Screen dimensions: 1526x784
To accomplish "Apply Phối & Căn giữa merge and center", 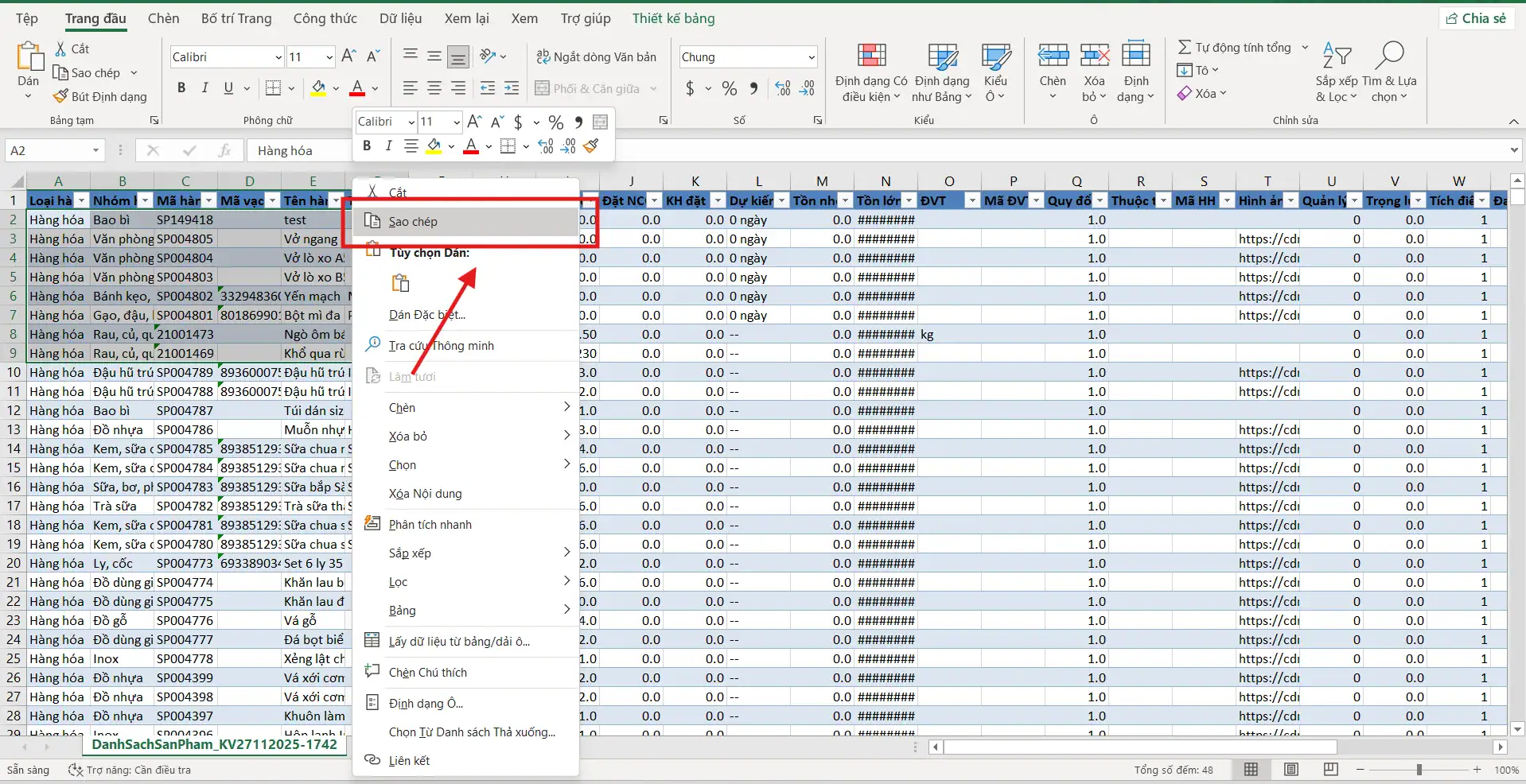I will click(589, 87).
